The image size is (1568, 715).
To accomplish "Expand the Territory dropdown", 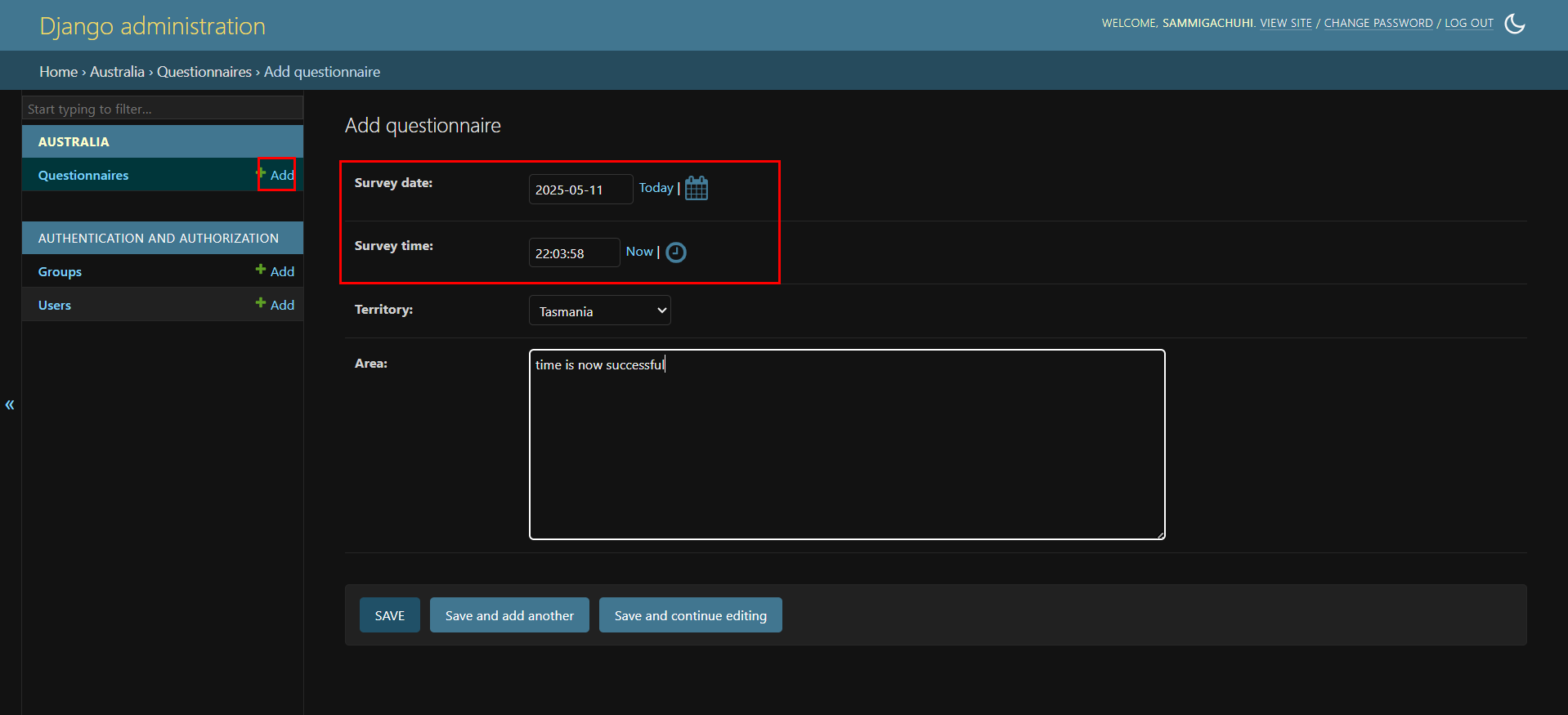I will [x=599, y=311].
